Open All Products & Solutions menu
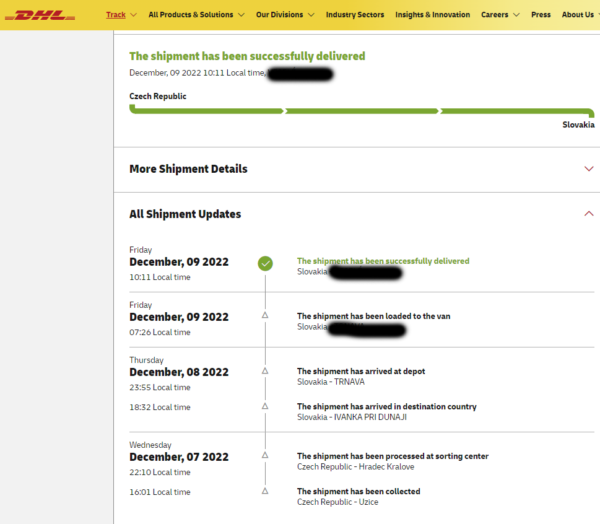 click(x=195, y=15)
